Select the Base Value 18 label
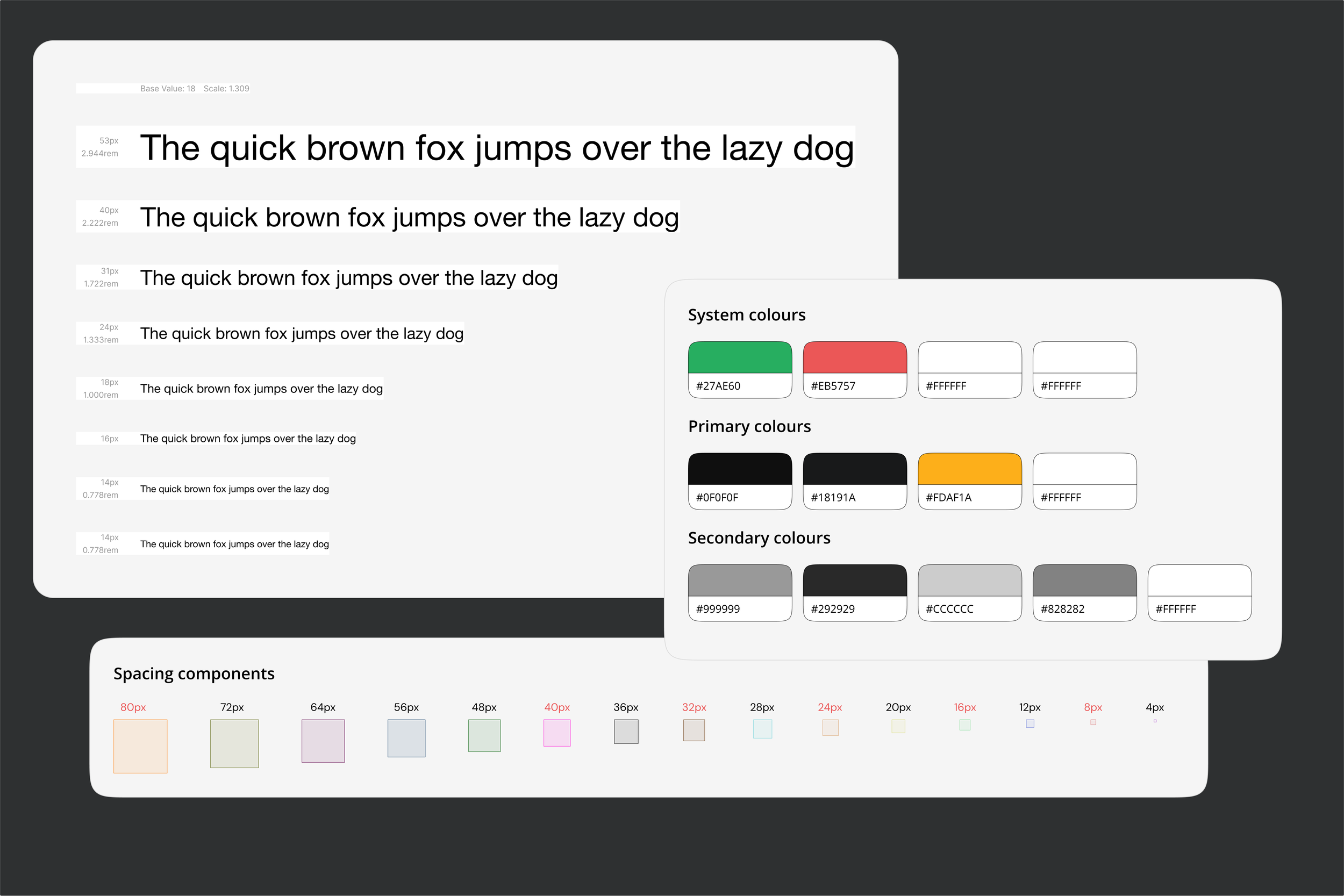This screenshot has height=896, width=1344. (x=167, y=89)
